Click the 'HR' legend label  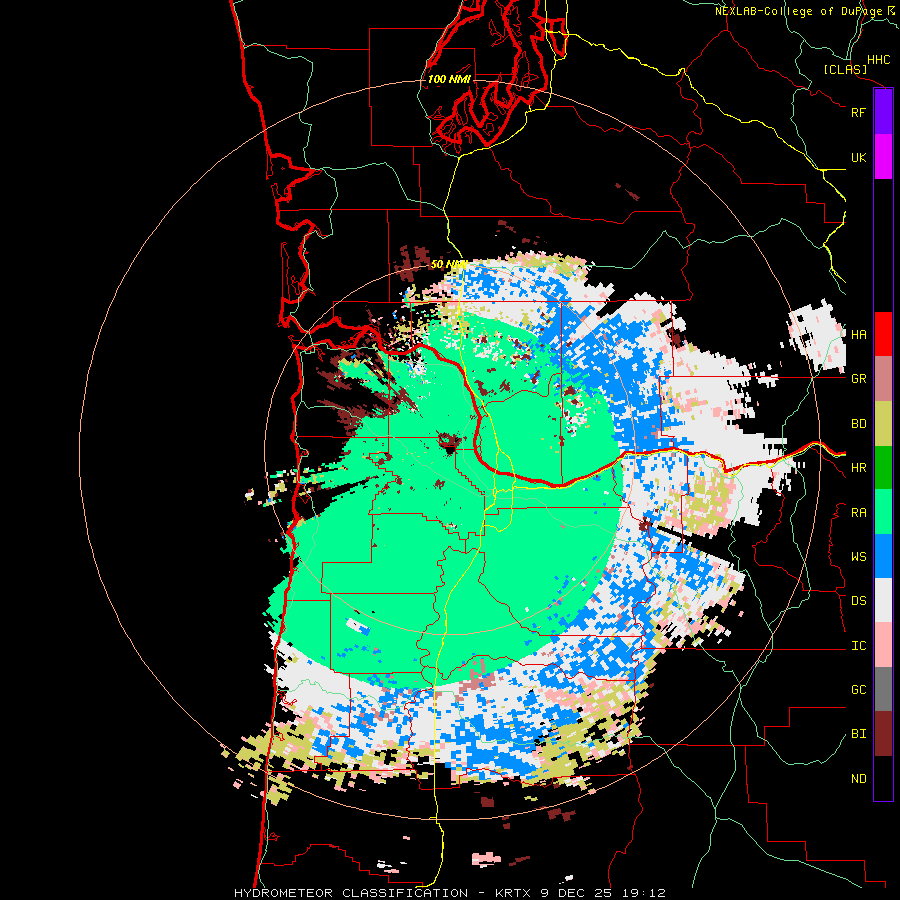858,468
